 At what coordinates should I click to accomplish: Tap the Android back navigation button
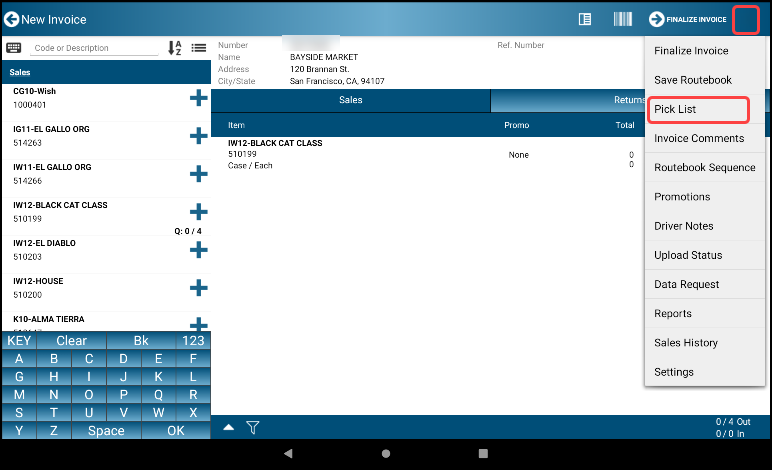288,453
